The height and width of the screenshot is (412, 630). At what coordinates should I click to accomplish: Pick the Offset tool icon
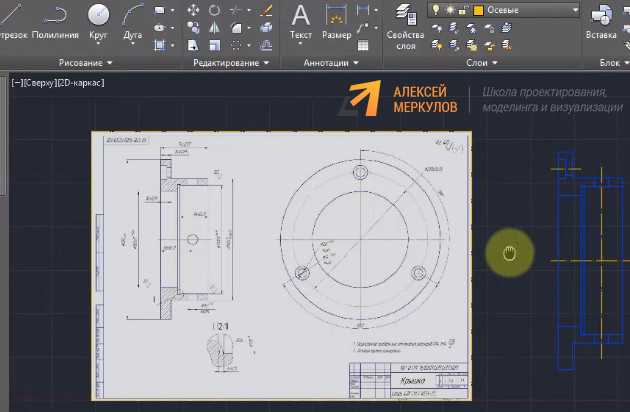pos(266,45)
